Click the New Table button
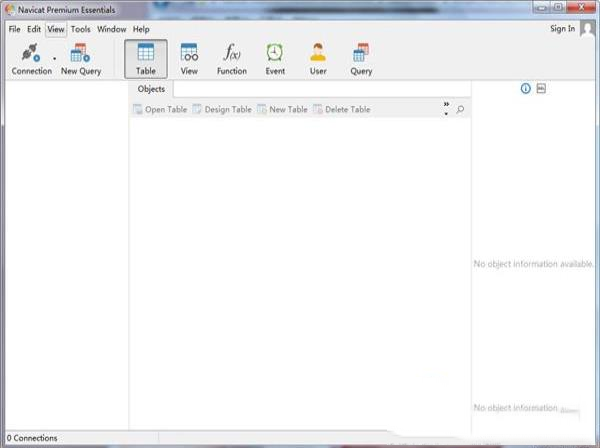 [283, 109]
